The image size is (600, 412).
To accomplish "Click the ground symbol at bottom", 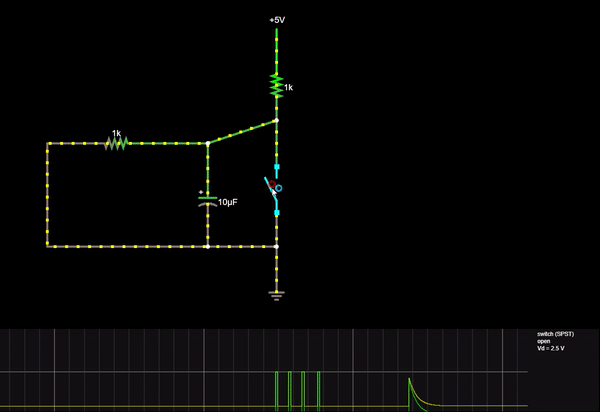I will tap(277, 296).
